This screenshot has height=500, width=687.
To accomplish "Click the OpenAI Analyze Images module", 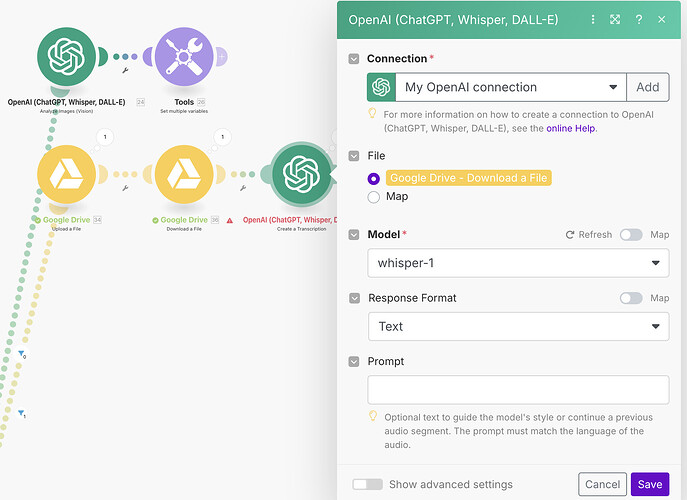I will [x=66, y=58].
